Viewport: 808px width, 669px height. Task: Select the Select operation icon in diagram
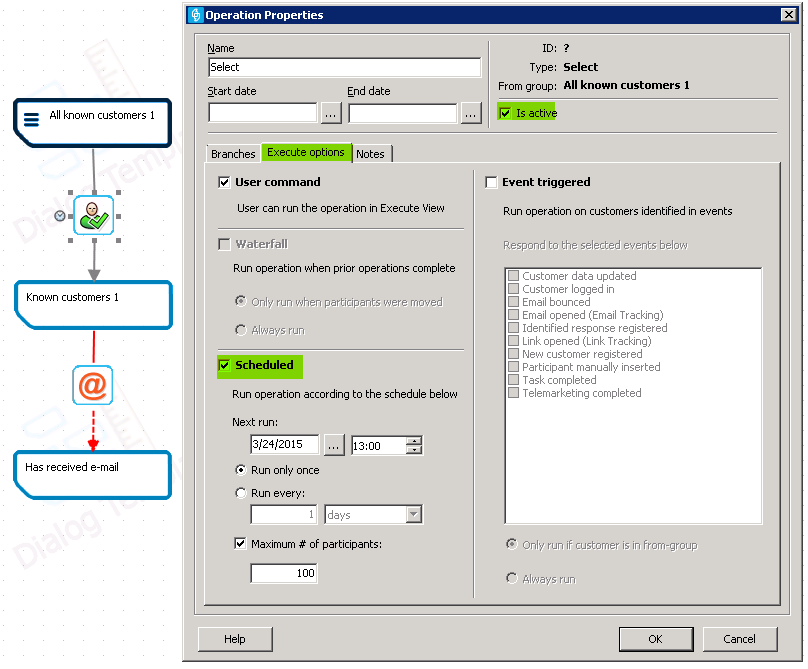click(93, 215)
